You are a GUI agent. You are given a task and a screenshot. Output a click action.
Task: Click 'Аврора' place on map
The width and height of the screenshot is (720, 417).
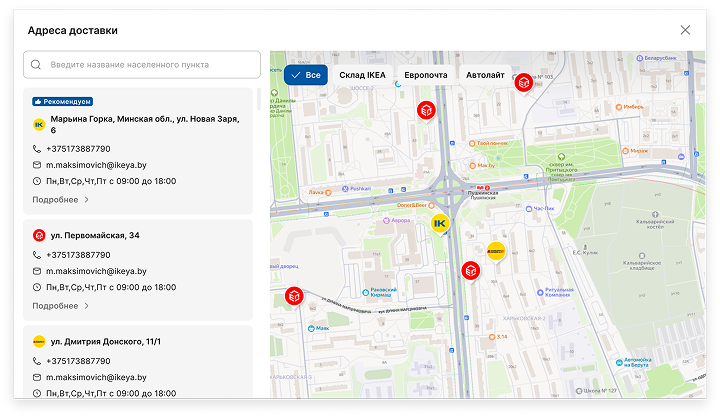point(397,220)
